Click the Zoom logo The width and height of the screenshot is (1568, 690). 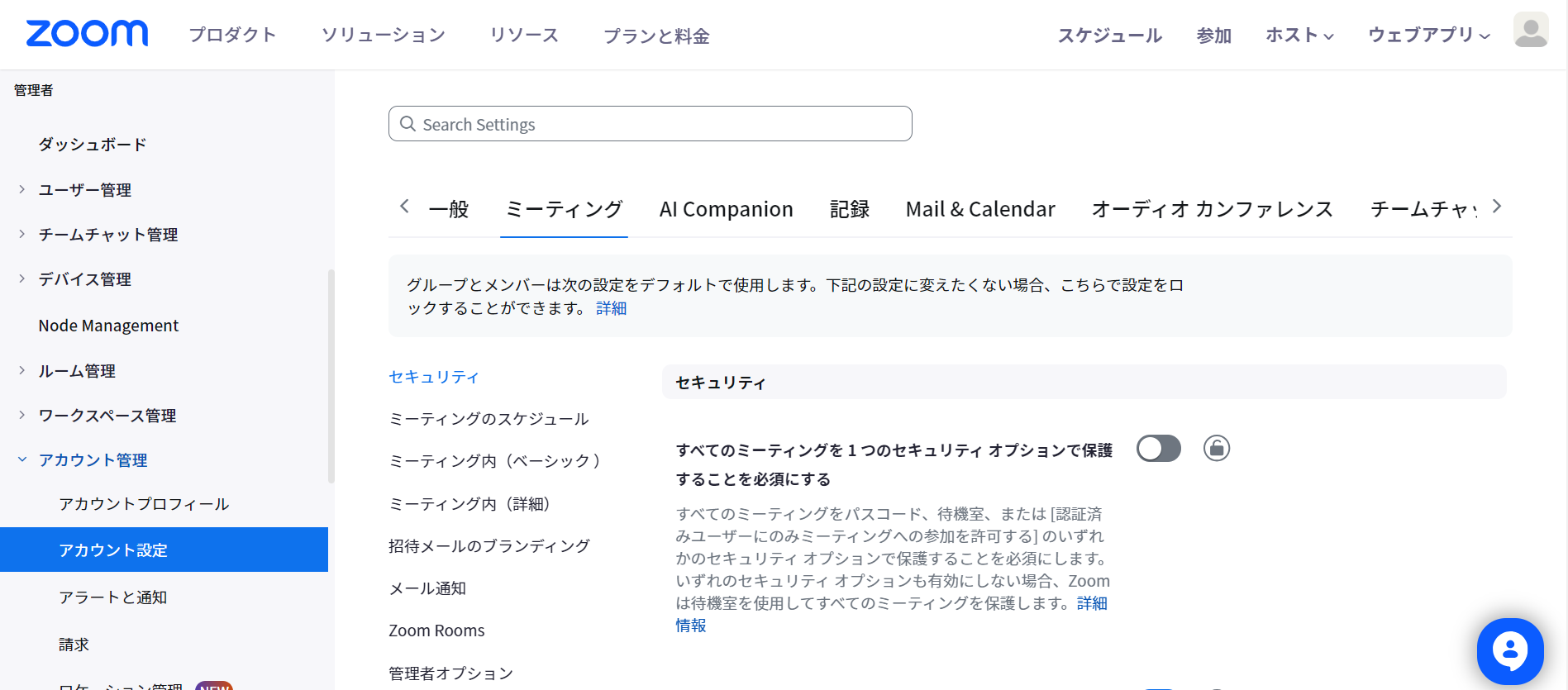pos(87,34)
